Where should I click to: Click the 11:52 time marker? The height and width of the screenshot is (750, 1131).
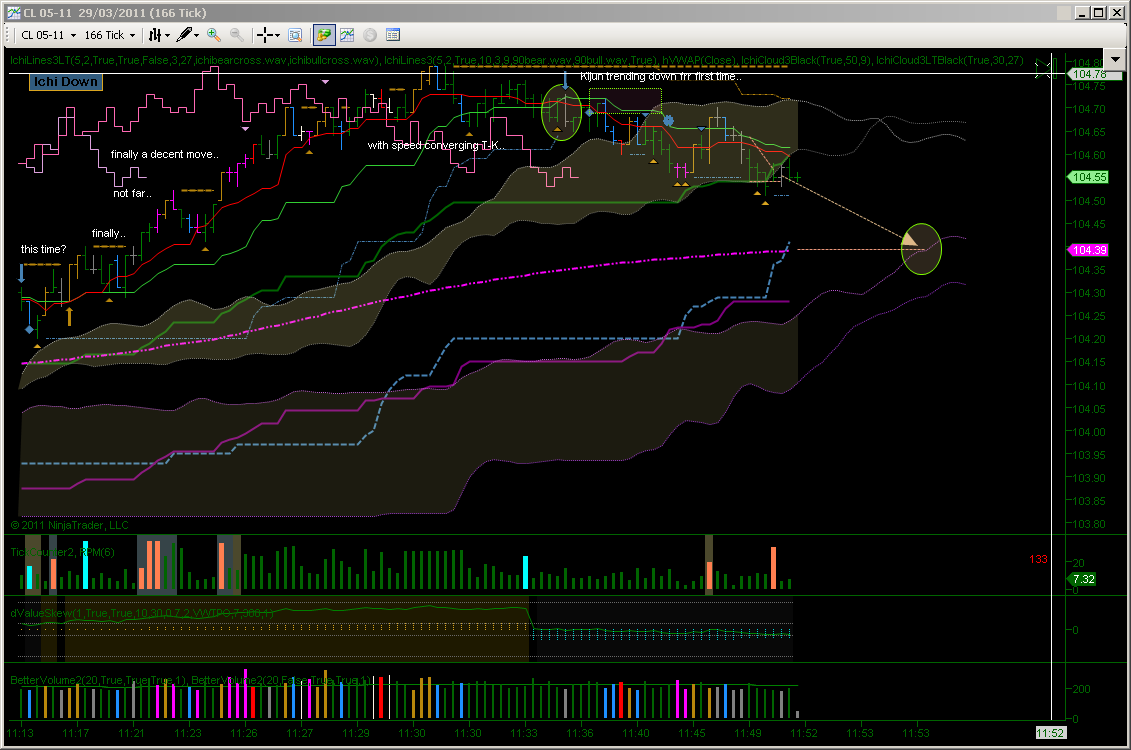click(1050, 733)
